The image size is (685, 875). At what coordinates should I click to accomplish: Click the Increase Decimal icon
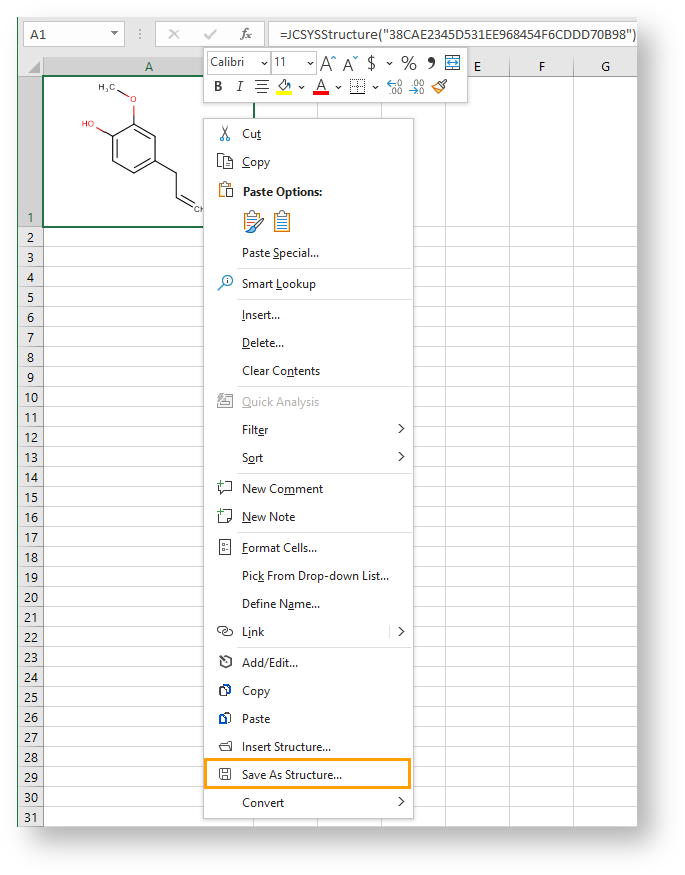pos(394,87)
